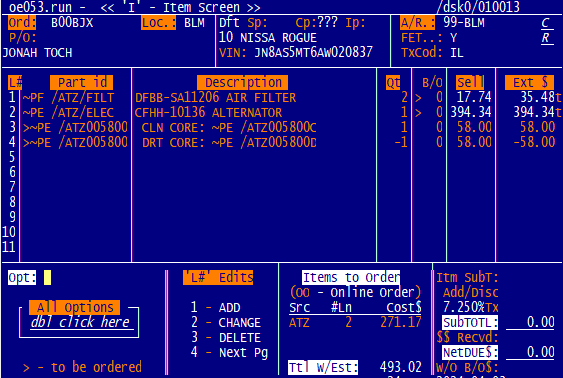The width and height of the screenshot is (563, 378).
Task: Click the Sell column header
Action: (x=470, y=83)
